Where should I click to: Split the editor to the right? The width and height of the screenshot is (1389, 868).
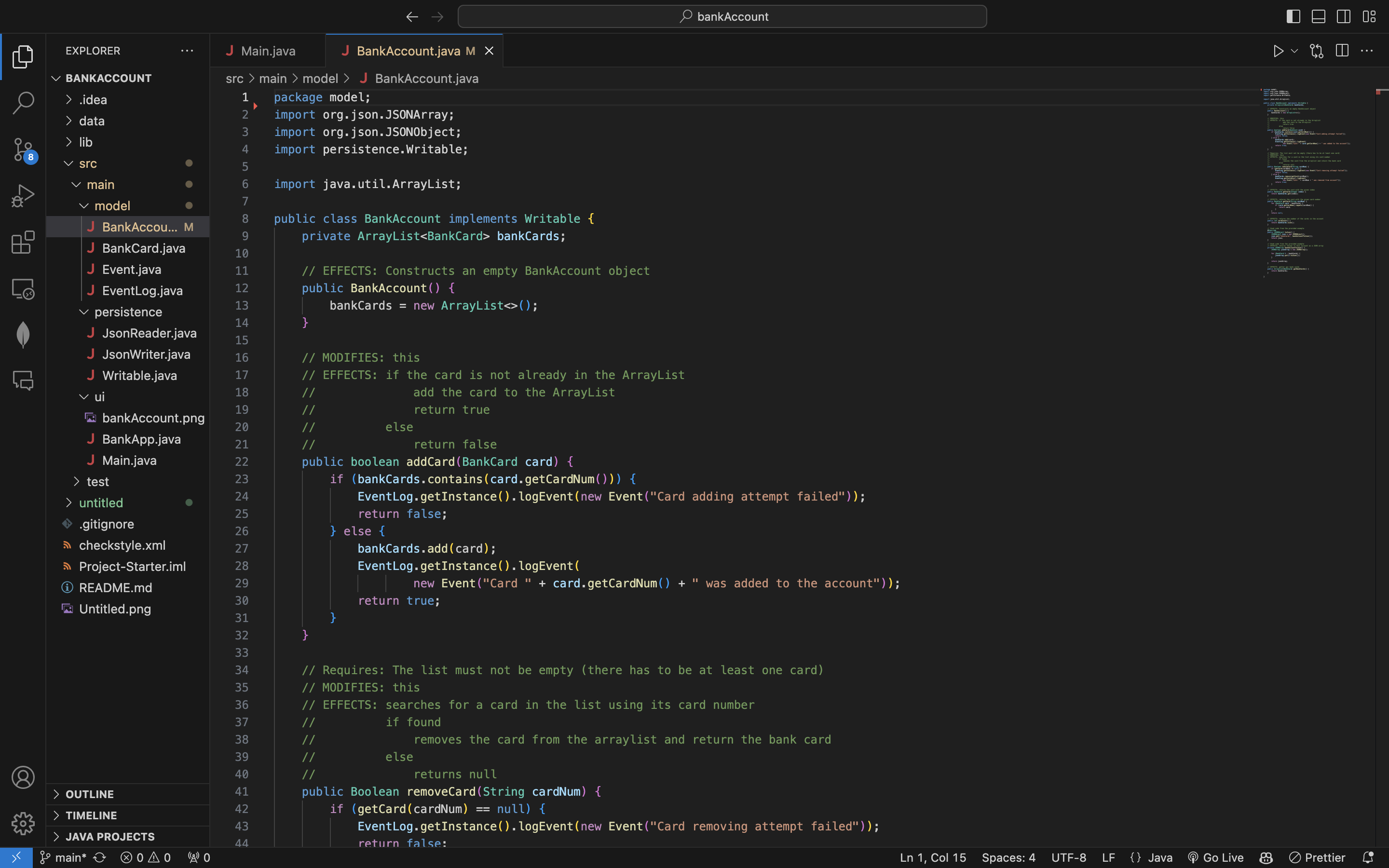point(1342,51)
